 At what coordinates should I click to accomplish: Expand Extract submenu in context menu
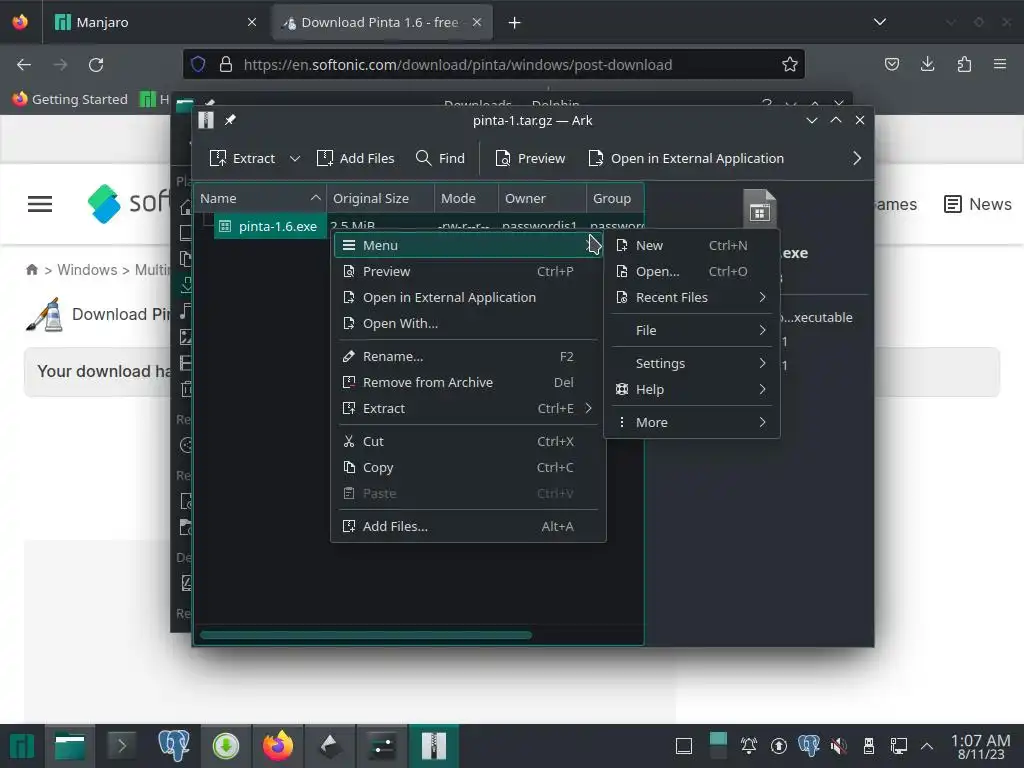tap(468, 409)
